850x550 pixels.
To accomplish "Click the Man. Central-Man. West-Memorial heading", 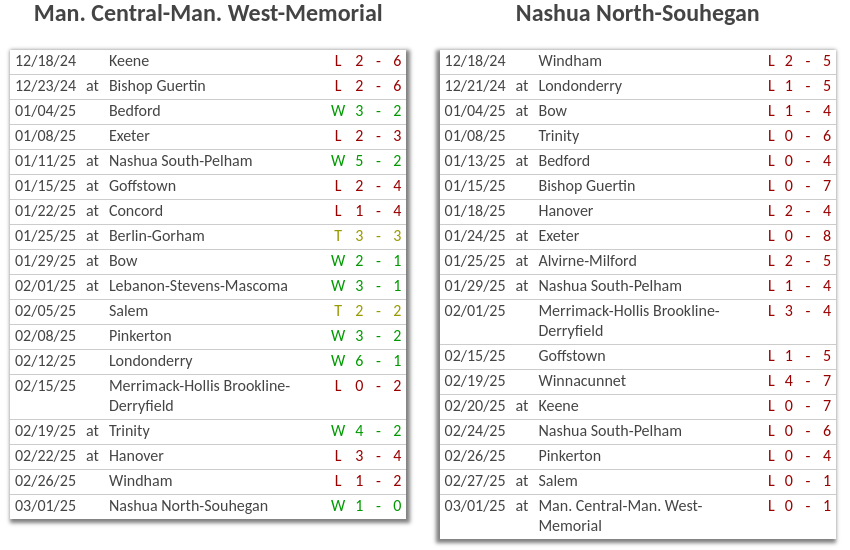I will (208, 14).
